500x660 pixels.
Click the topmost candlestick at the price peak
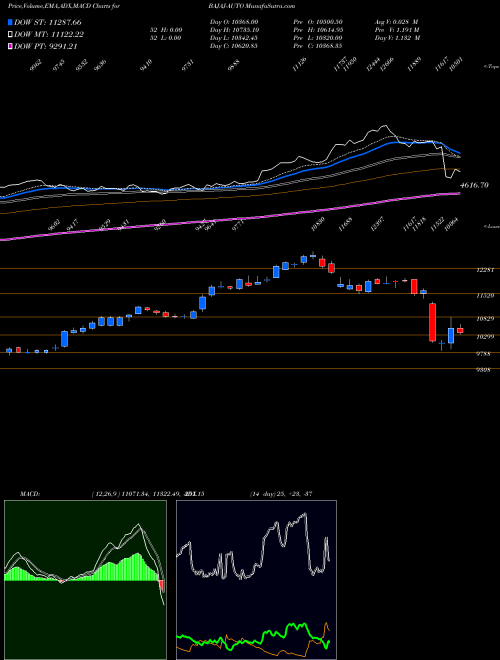(313, 255)
